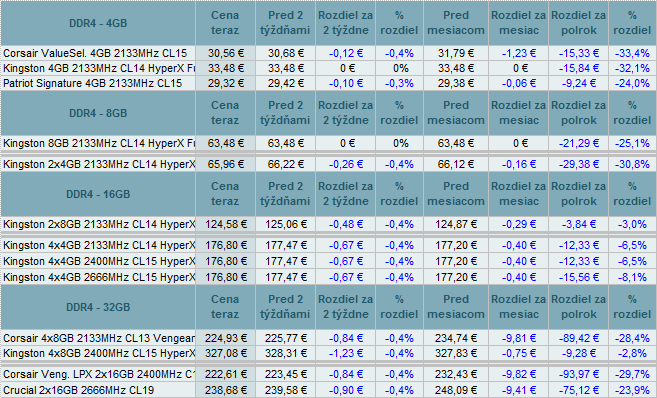Click the 238,68 € current price cell
657x398 pixels.
pos(225,390)
